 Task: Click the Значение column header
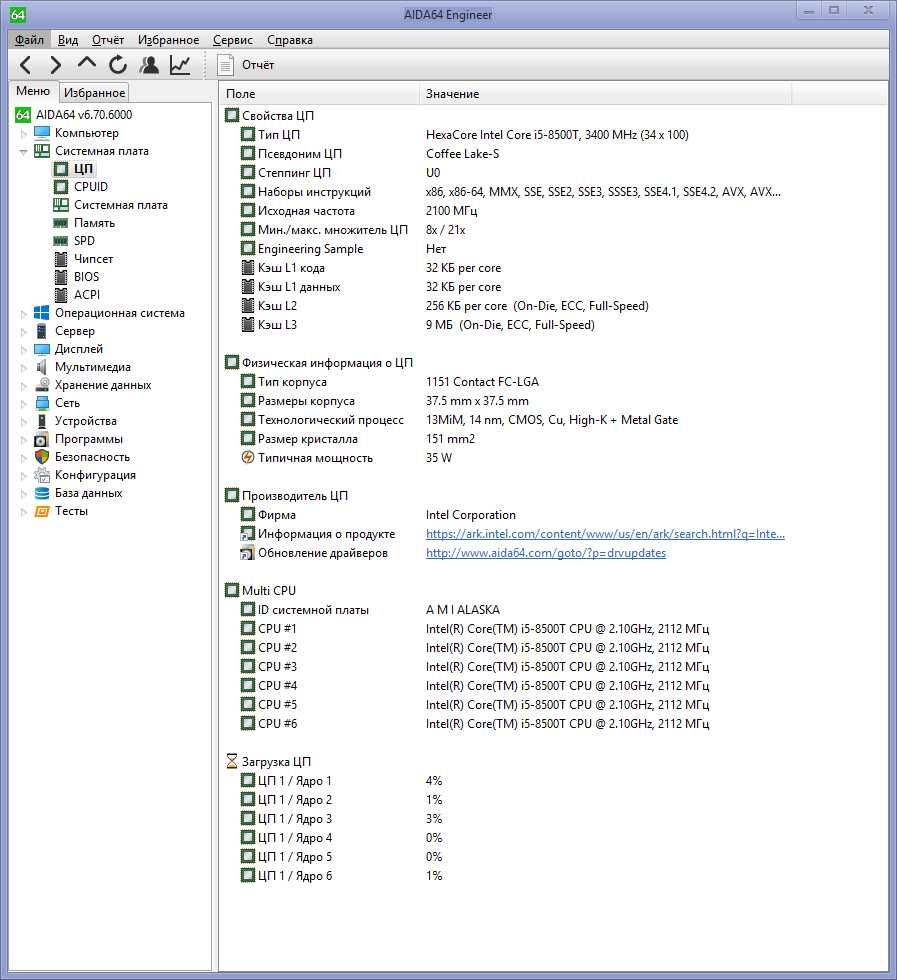pos(605,94)
